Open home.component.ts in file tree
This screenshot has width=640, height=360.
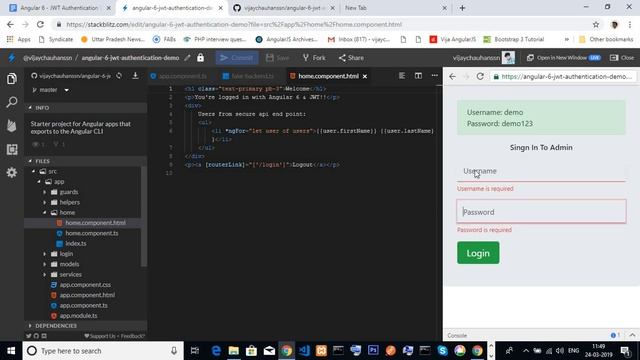point(91,233)
